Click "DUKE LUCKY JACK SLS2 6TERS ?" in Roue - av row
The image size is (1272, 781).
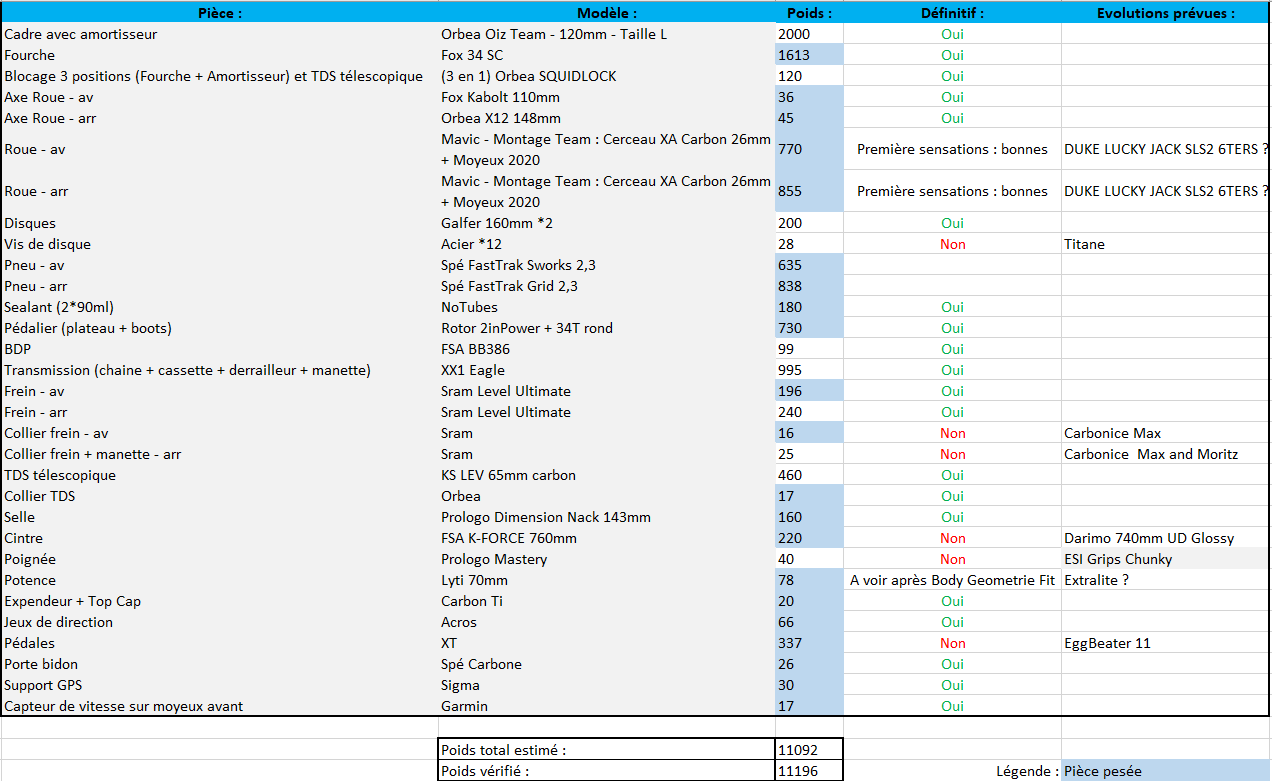[x=1166, y=149]
